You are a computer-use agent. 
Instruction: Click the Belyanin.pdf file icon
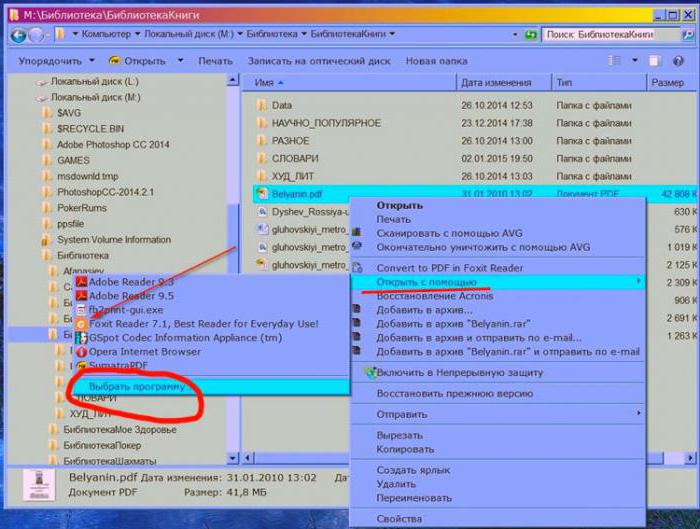click(x=260, y=194)
